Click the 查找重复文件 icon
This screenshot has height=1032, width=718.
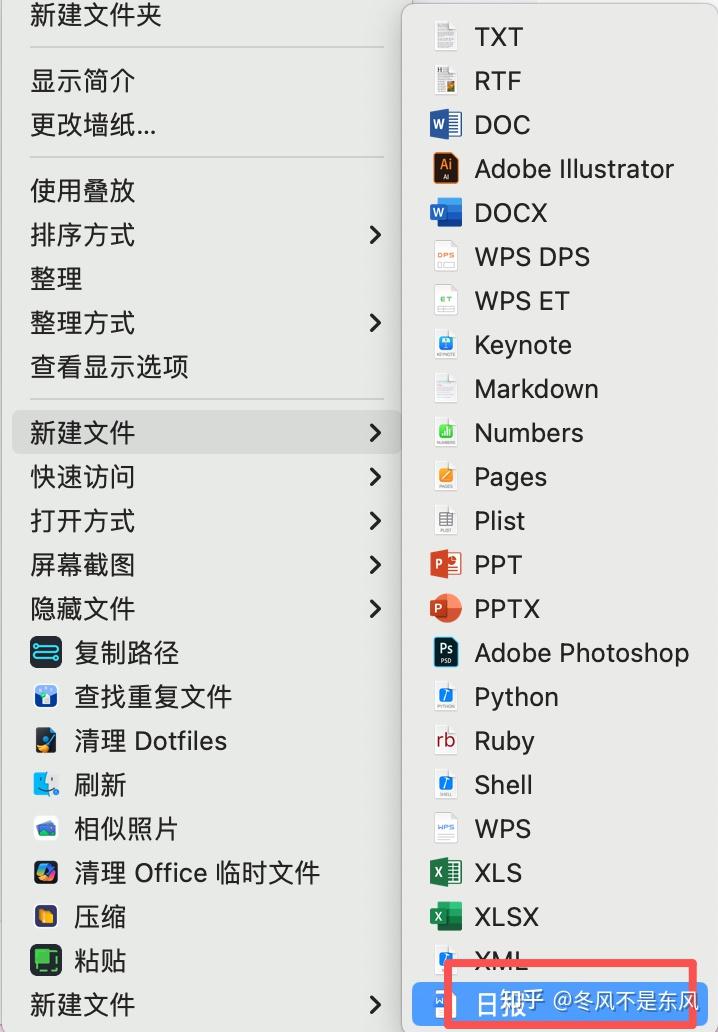46,696
